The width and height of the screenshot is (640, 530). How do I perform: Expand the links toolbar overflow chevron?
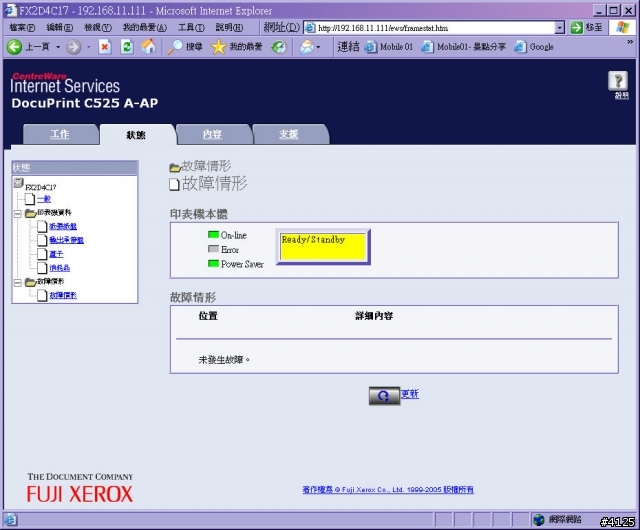pos(630,42)
